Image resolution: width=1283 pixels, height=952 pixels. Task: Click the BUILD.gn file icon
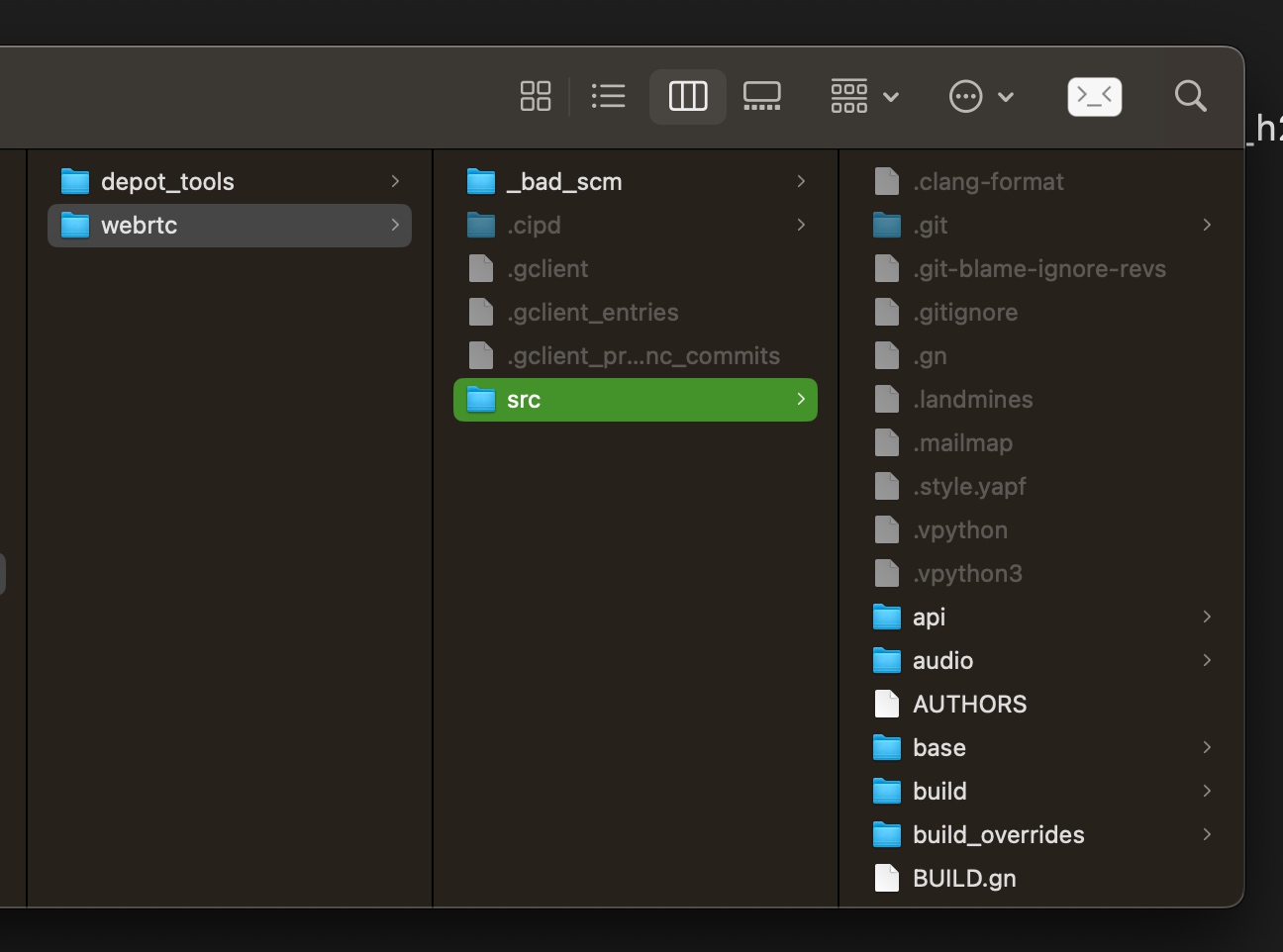click(x=887, y=879)
